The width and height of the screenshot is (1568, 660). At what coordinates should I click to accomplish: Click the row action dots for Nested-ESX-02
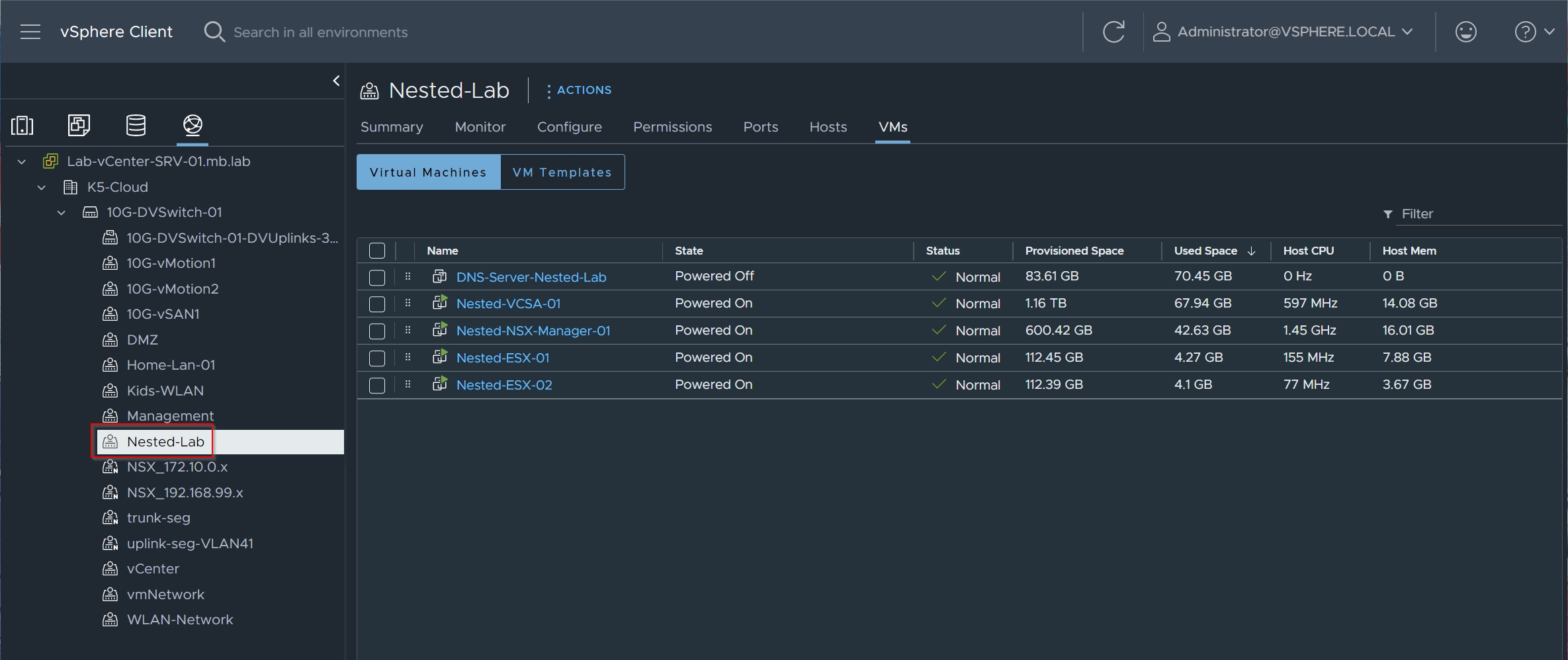[408, 384]
